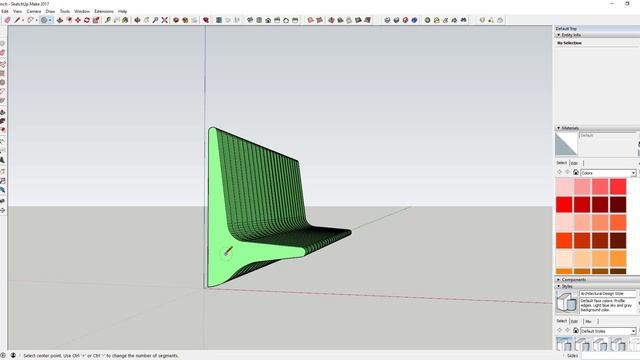Click the Default material preview thumbnail
The image size is (640, 360).
(566, 144)
